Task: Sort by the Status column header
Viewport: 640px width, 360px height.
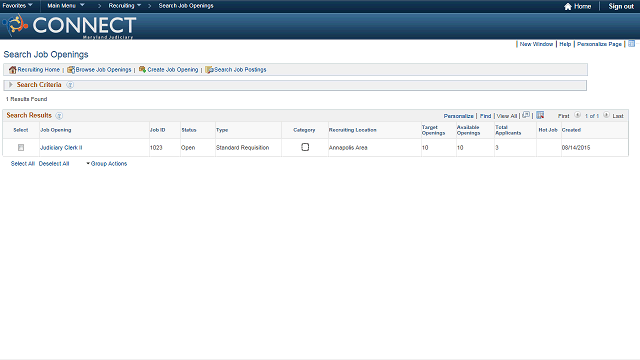Action: click(189, 130)
